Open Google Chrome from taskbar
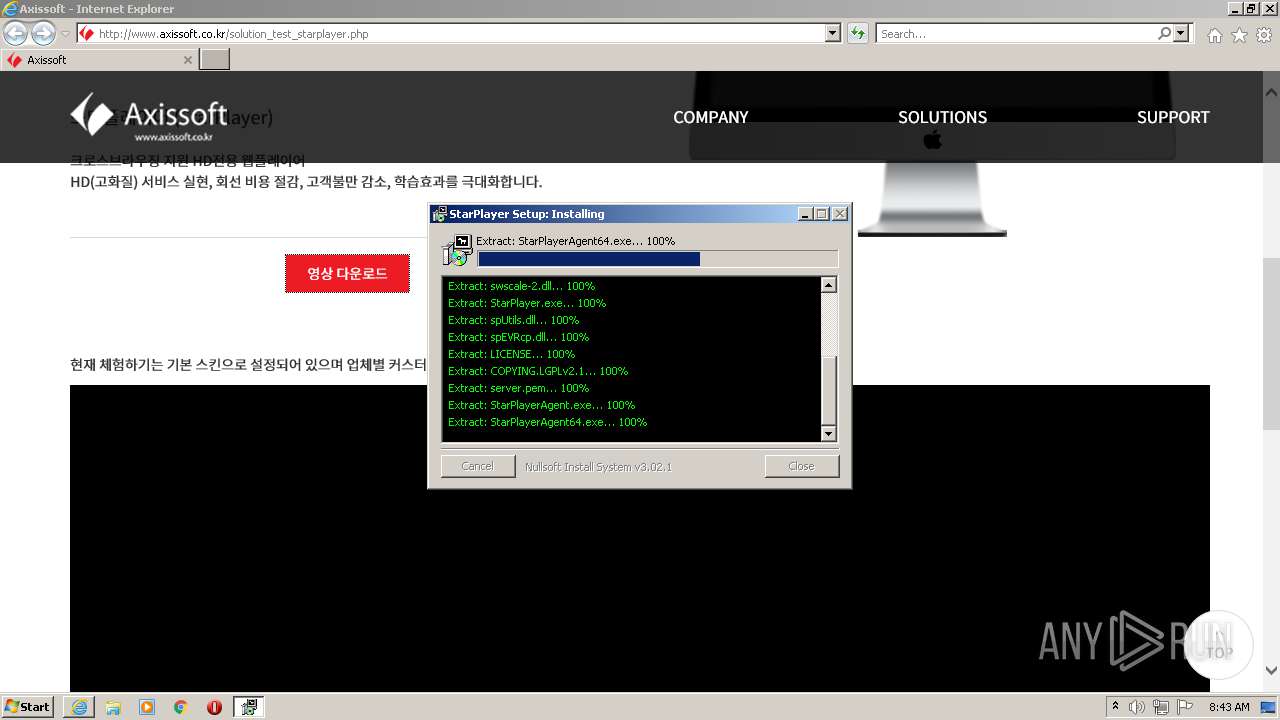The height and width of the screenshot is (720, 1280). (x=181, y=707)
